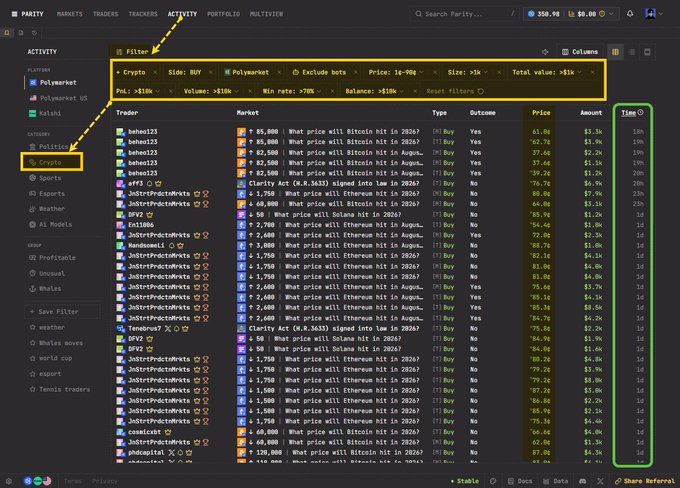This screenshot has width=680, height=488.
Task: Remove the Polymarket filter chip
Action: pos(279,72)
